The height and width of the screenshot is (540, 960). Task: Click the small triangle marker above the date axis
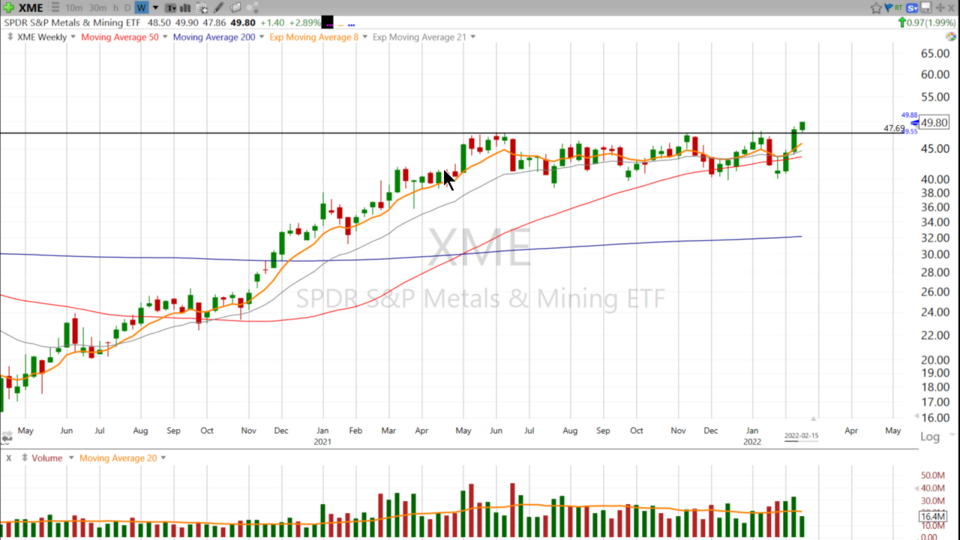tap(813, 419)
